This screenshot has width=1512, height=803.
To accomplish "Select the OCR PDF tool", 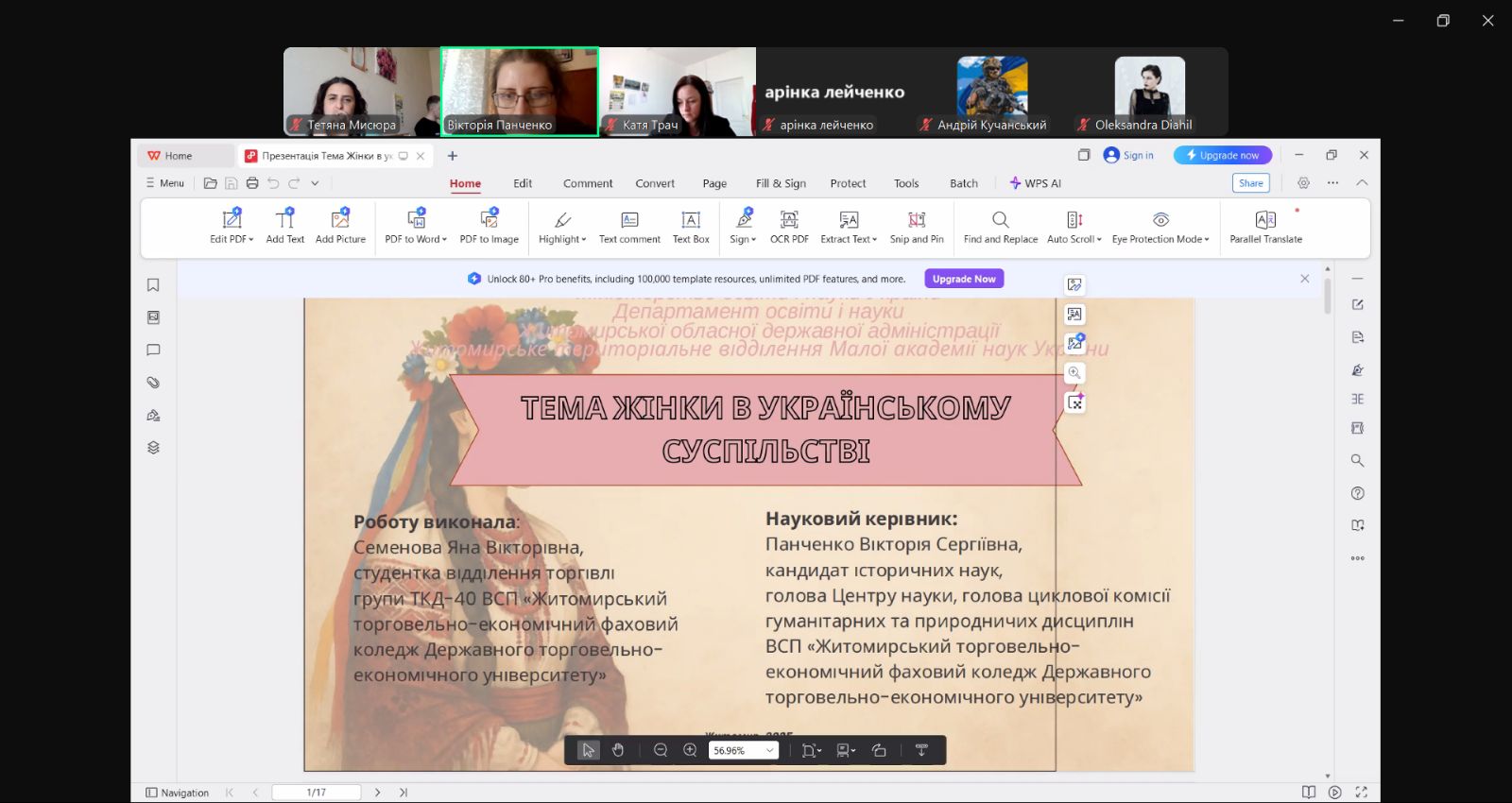I will [788, 227].
